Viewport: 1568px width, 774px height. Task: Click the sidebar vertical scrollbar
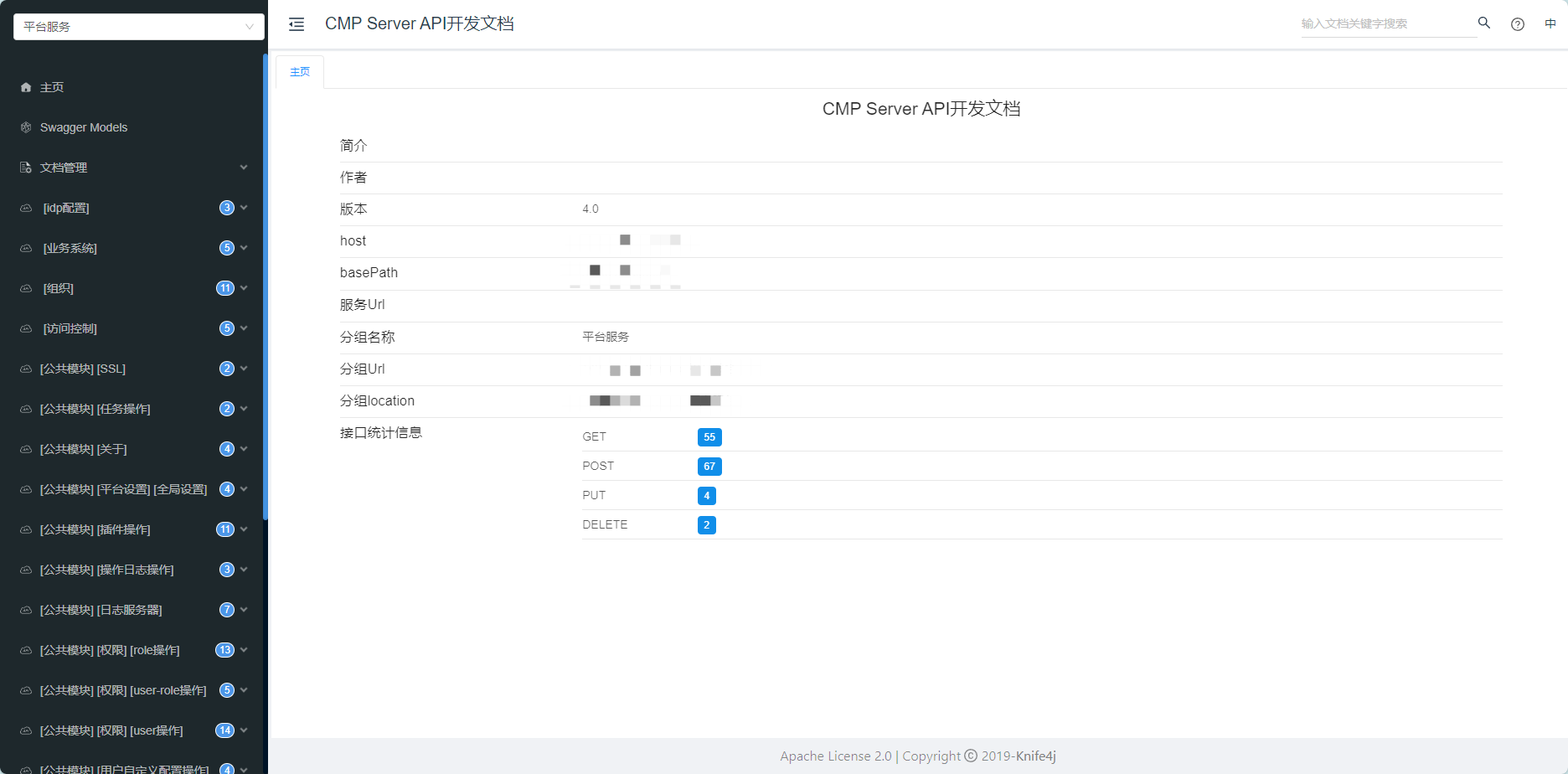[265, 285]
